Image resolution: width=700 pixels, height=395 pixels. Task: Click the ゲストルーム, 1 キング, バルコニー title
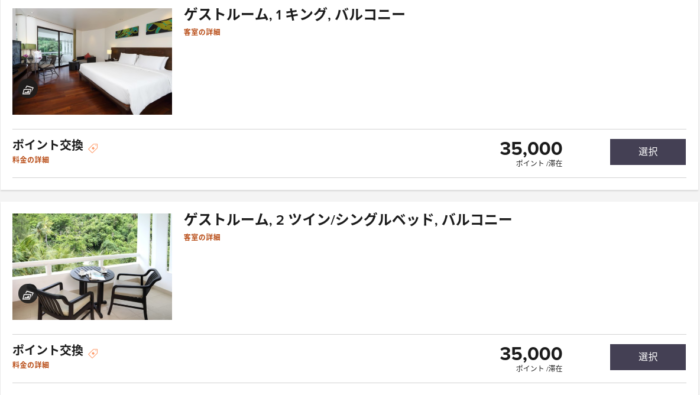pos(295,15)
